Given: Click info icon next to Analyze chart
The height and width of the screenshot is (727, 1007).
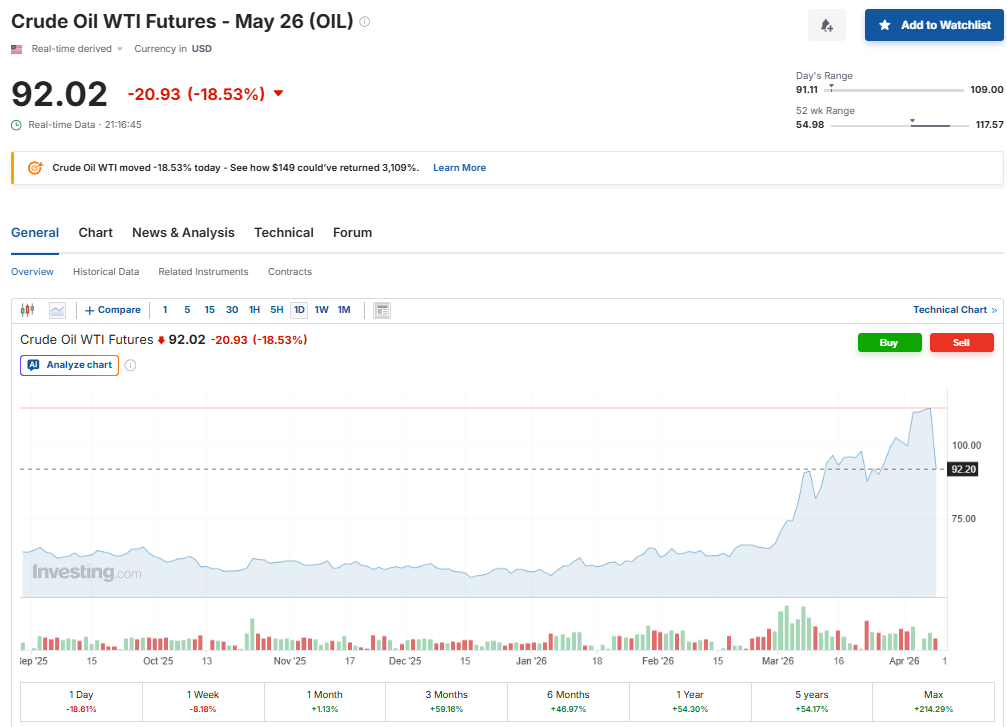Looking at the screenshot, I should 130,365.
